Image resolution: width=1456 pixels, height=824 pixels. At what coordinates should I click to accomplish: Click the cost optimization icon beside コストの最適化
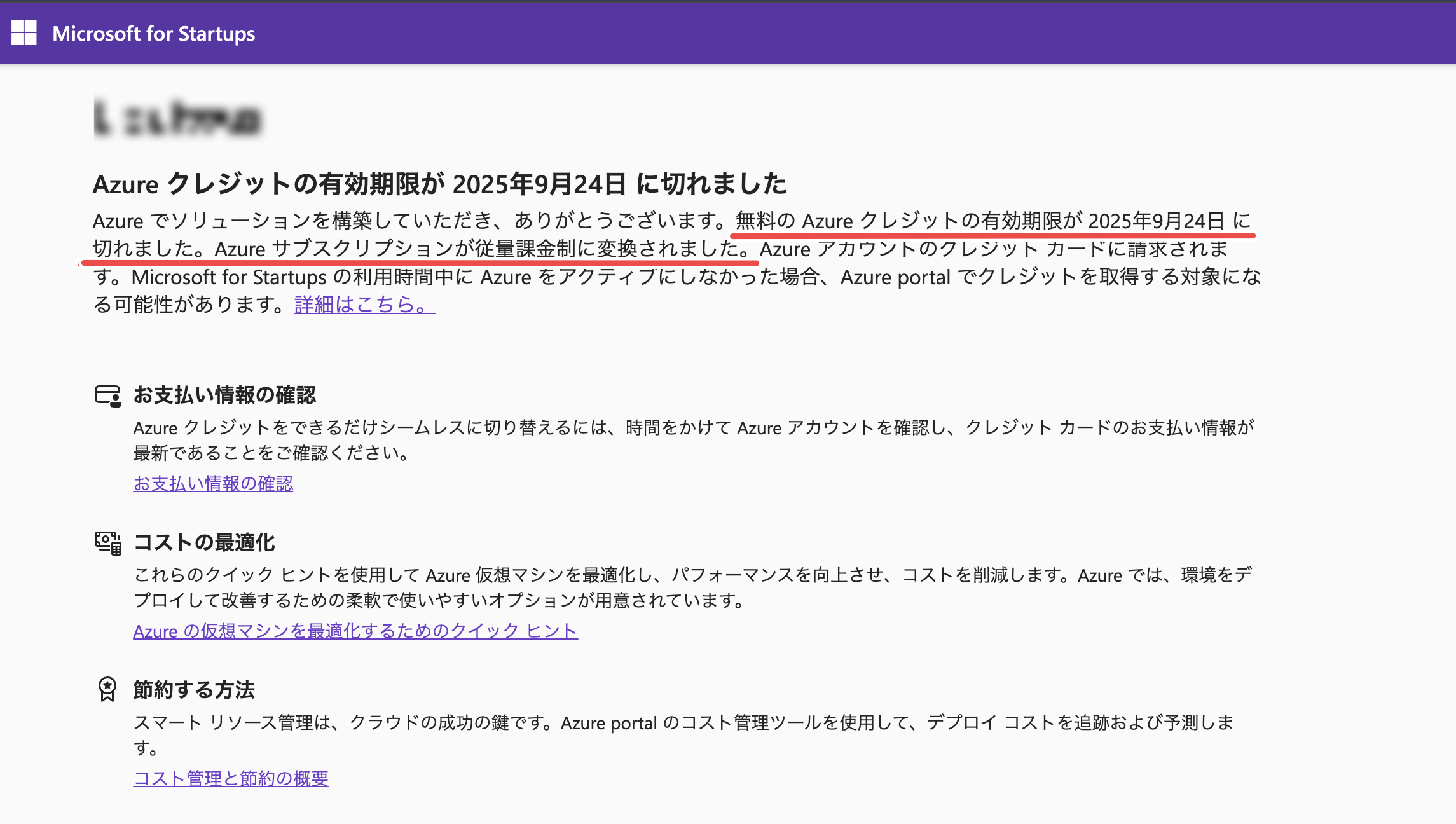[x=107, y=543]
